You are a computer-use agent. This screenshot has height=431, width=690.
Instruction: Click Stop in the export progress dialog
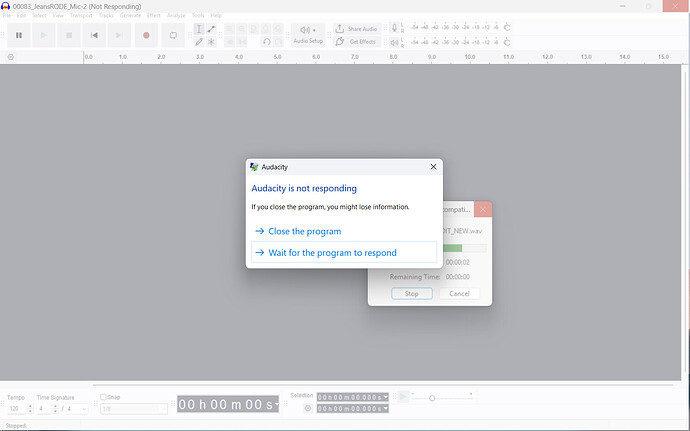412,294
